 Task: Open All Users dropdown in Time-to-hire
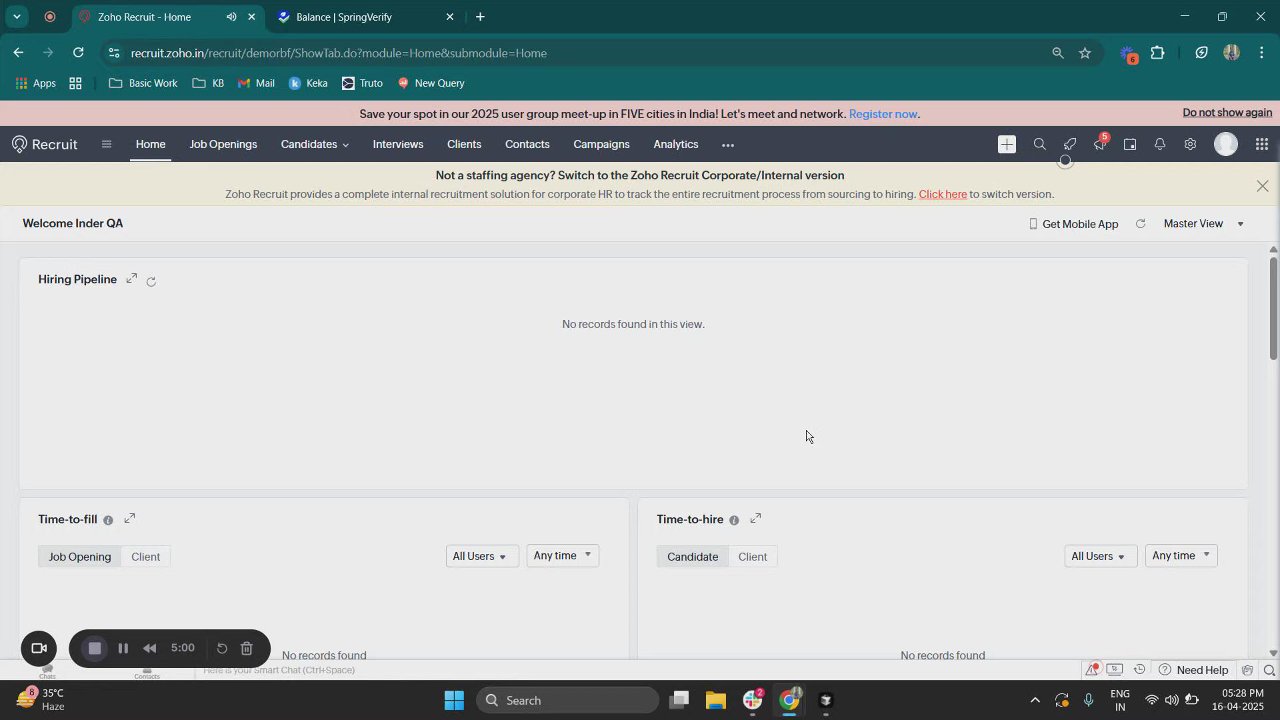pyautogui.click(x=1100, y=556)
